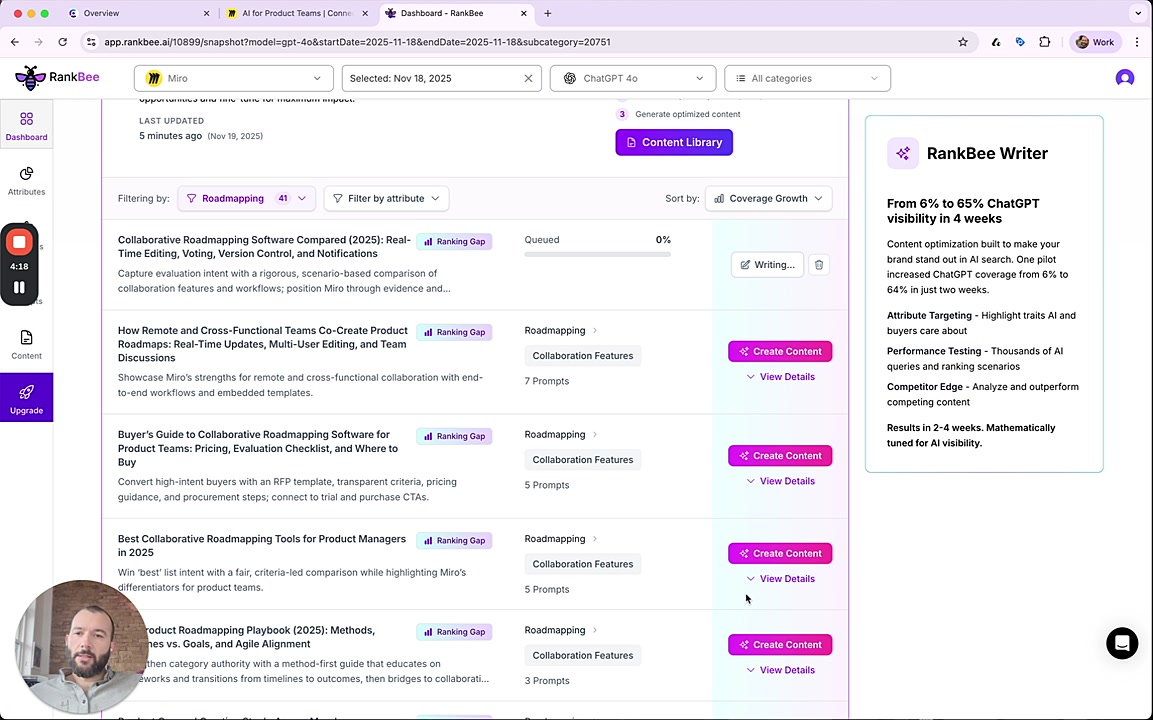Viewport: 1153px width, 720px height.
Task: Open the Dashboard sidebar icon
Action: 26,126
